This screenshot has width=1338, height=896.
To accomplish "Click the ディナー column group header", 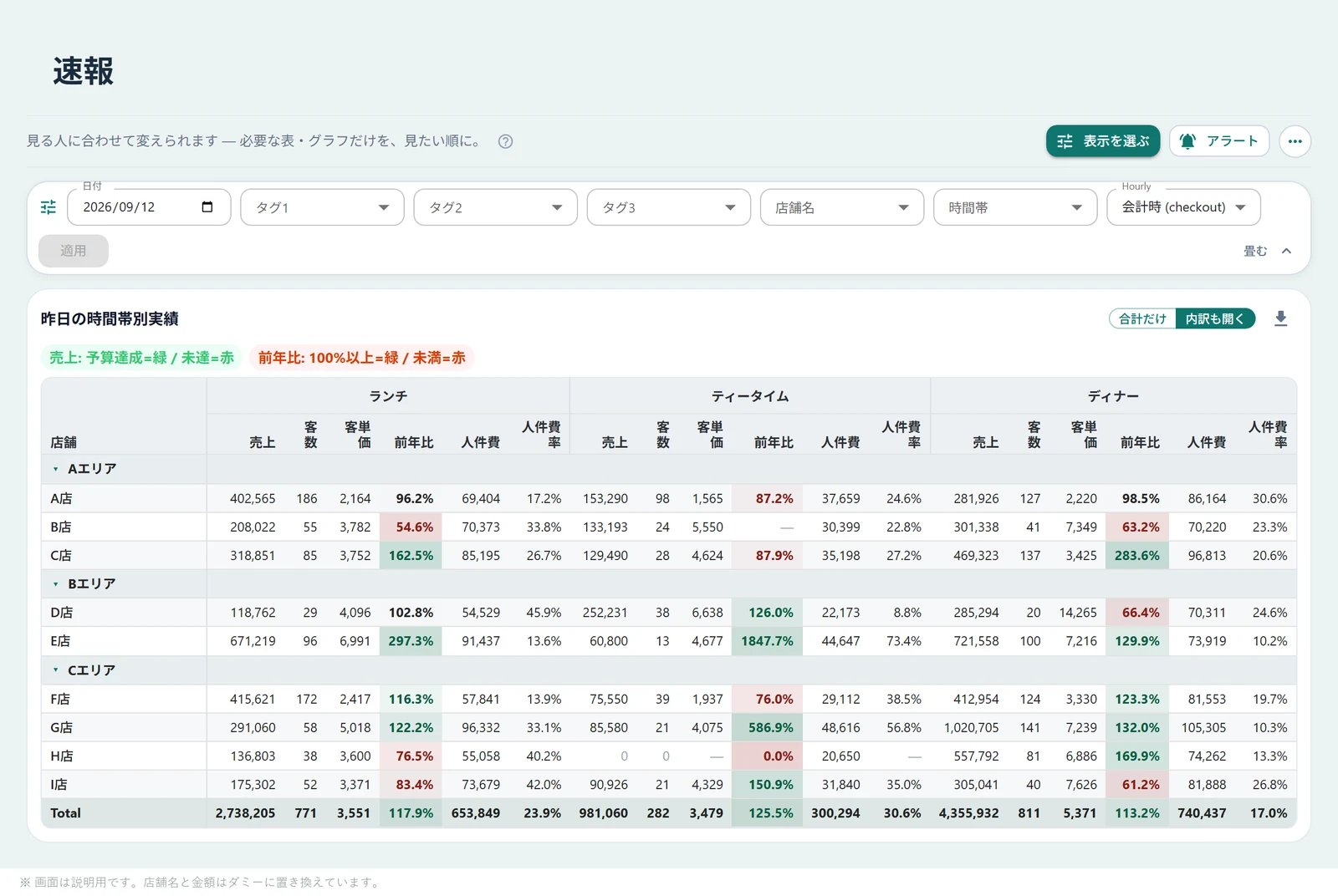I will pyautogui.click(x=1113, y=396).
